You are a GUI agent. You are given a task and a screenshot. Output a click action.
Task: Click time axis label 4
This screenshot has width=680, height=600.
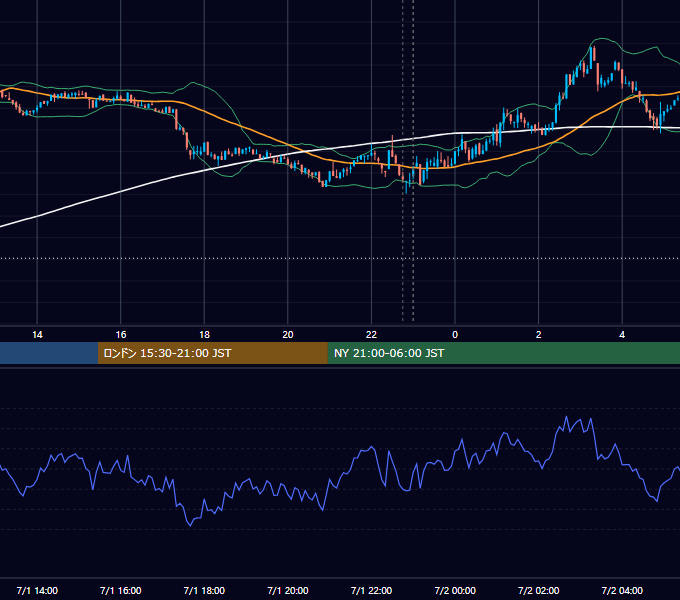pos(622,335)
